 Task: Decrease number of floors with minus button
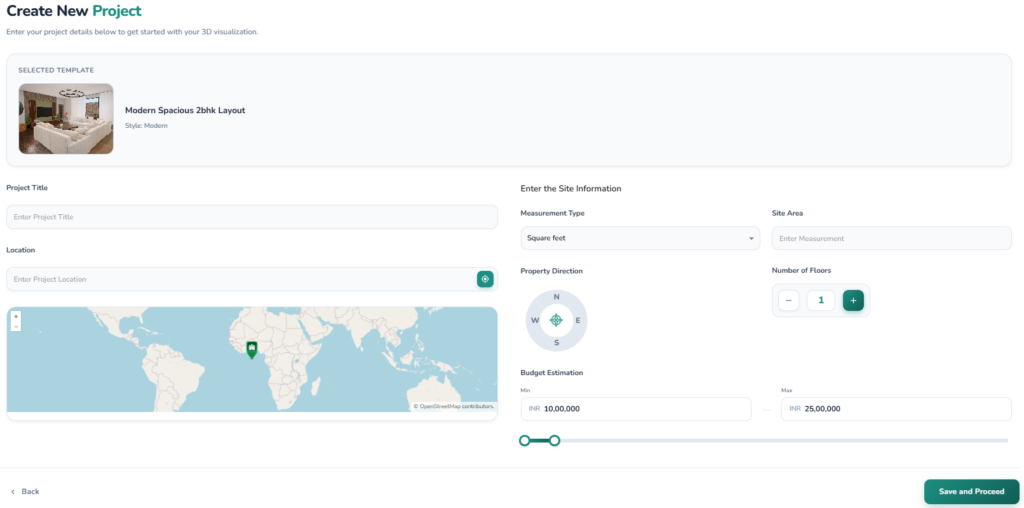click(789, 300)
